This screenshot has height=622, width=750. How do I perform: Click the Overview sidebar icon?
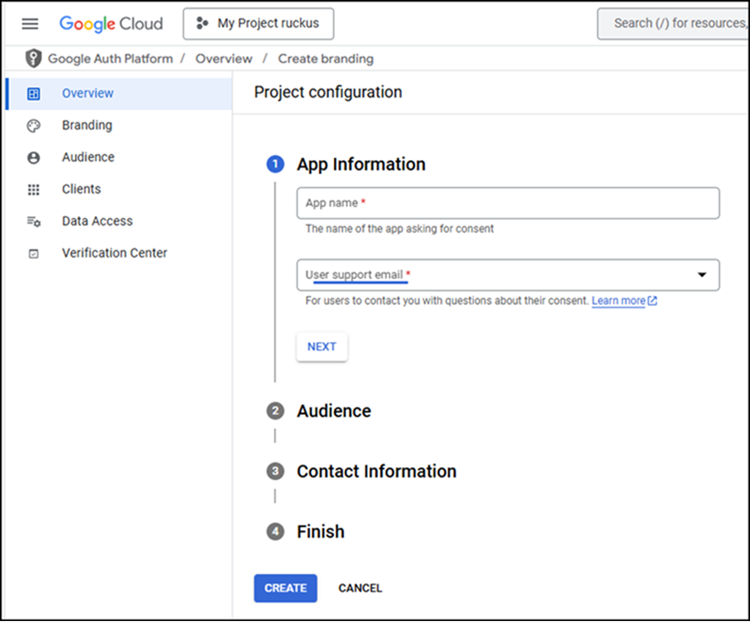[34, 93]
